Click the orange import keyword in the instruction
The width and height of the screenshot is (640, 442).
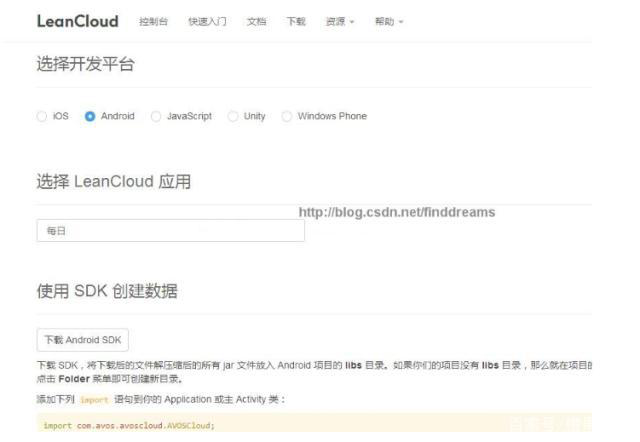(x=94, y=400)
